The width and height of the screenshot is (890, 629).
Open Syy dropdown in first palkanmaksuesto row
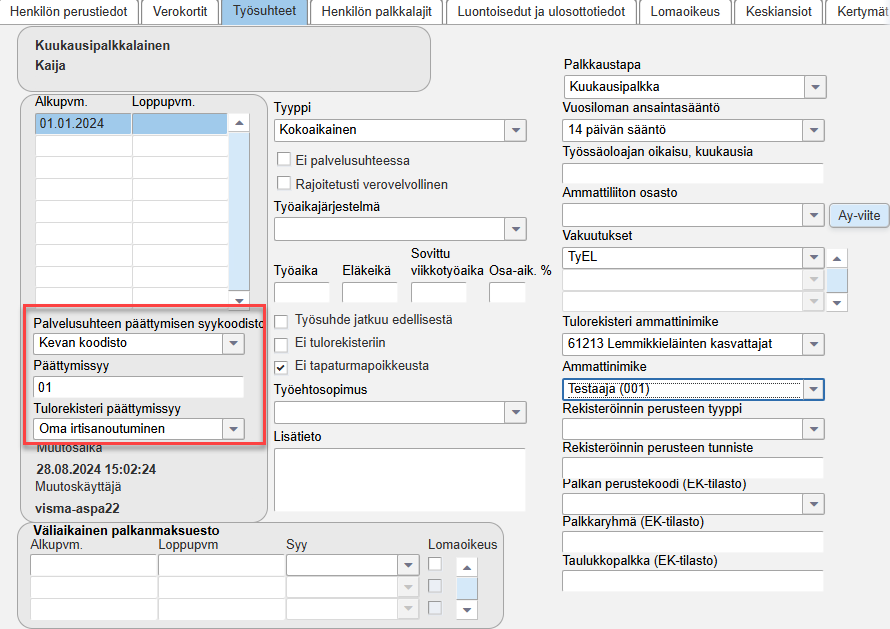[408, 565]
